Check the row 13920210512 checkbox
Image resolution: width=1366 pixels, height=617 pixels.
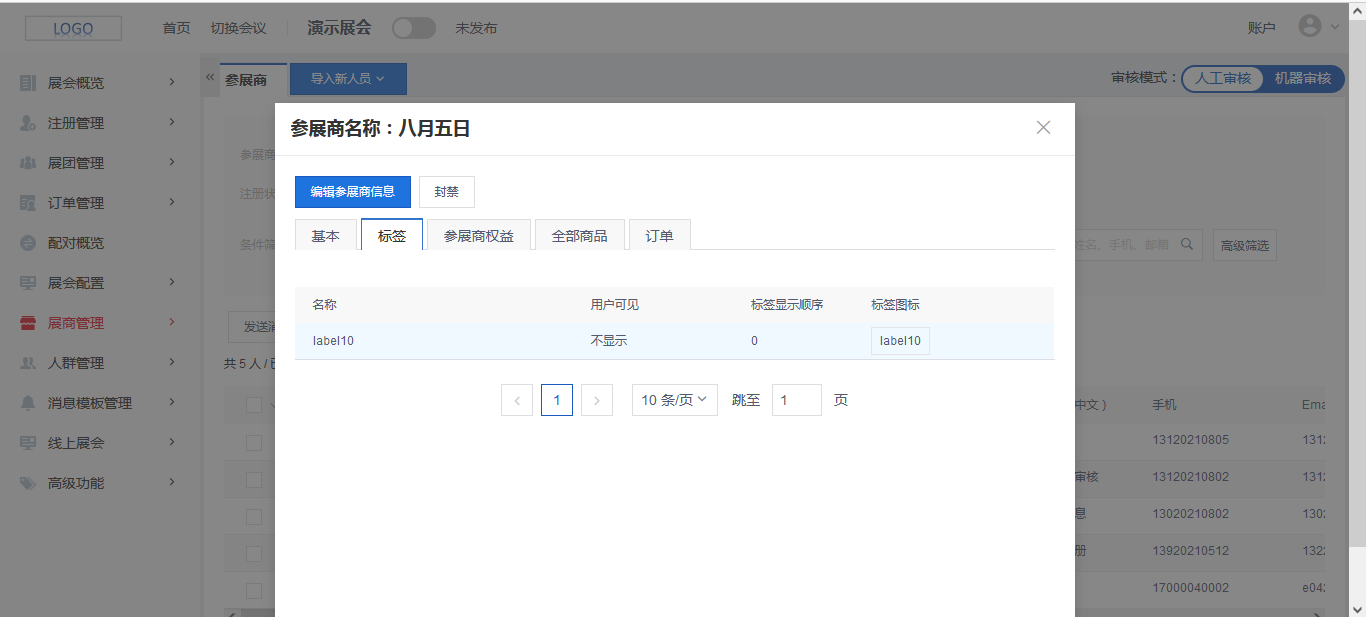[x=254, y=554]
